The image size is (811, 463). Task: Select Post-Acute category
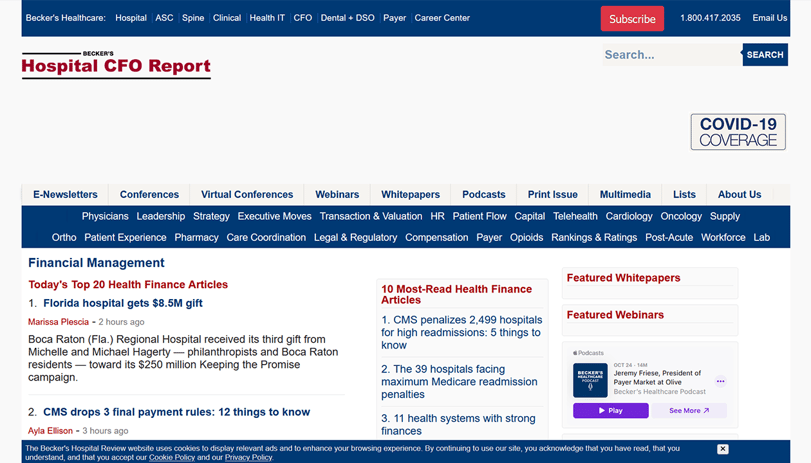tap(669, 237)
